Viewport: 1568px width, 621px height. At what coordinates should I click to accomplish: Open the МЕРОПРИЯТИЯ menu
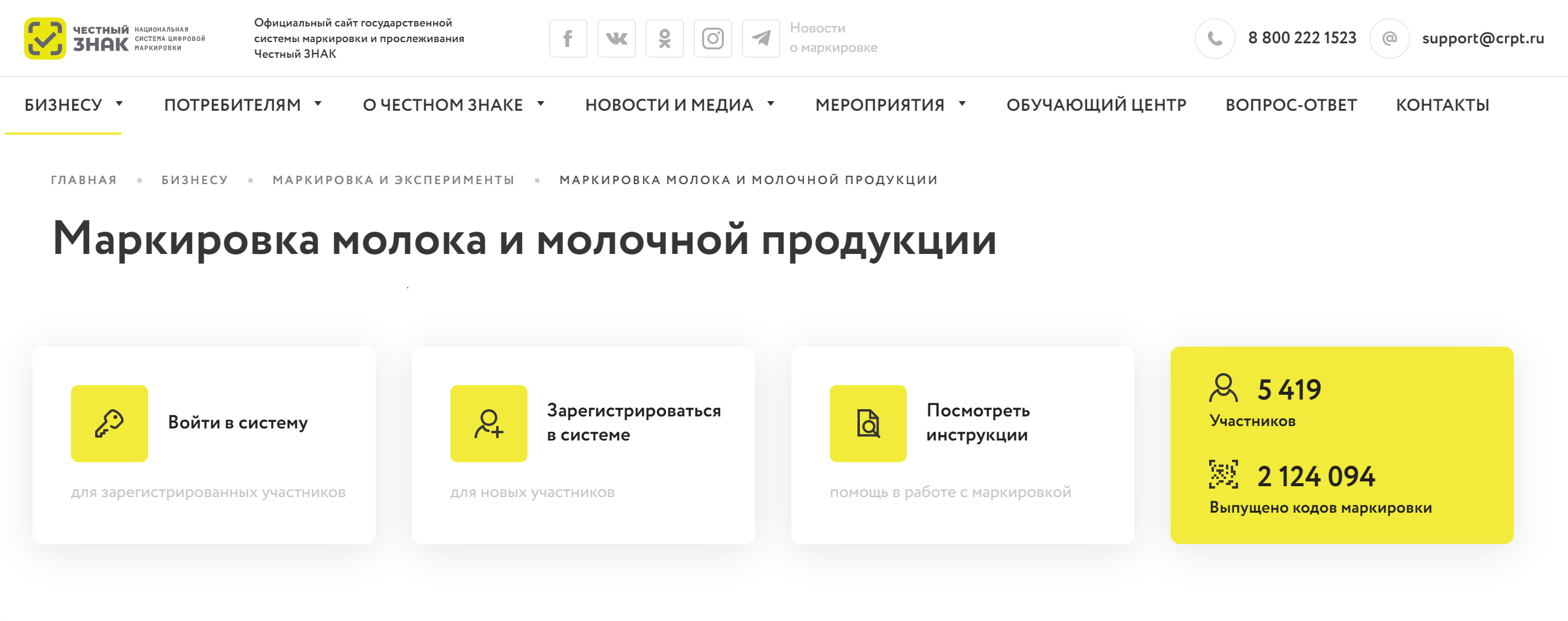click(880, 105)
